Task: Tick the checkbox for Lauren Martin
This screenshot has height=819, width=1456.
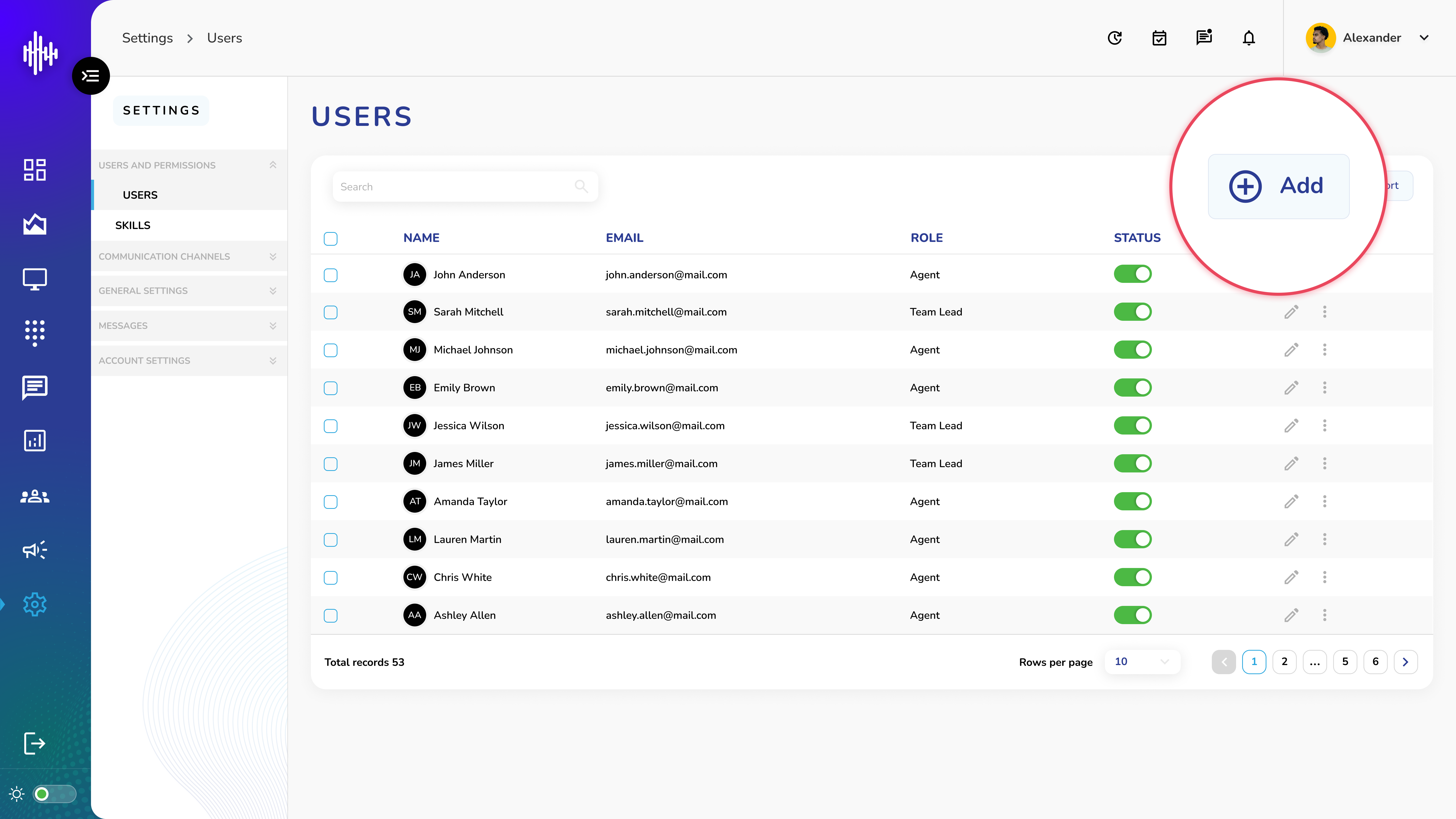Action: [x=331, y=539]
